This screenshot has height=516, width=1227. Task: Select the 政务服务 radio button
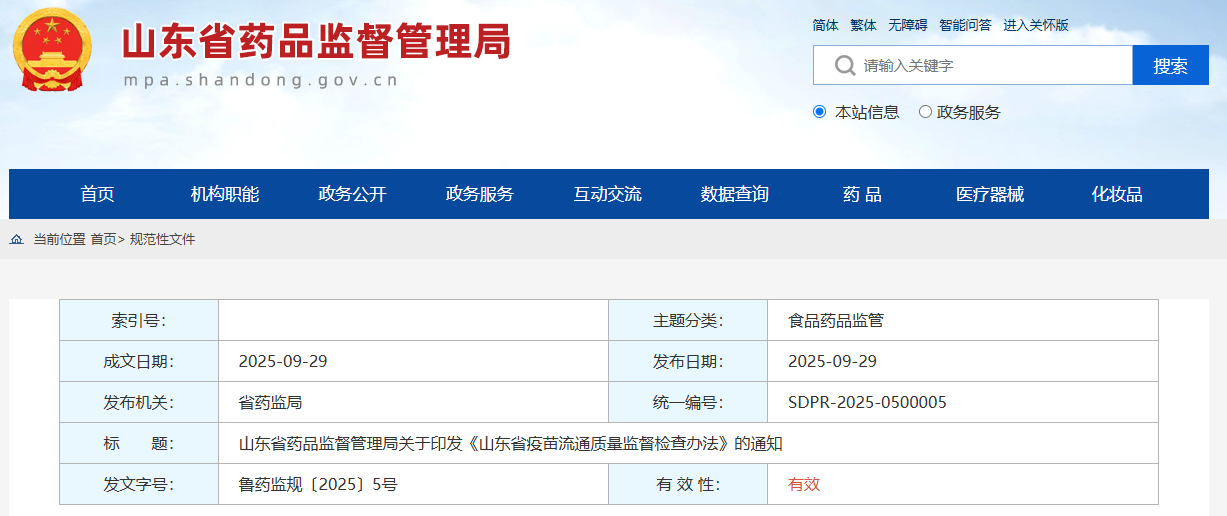click(x=925, y=112)
